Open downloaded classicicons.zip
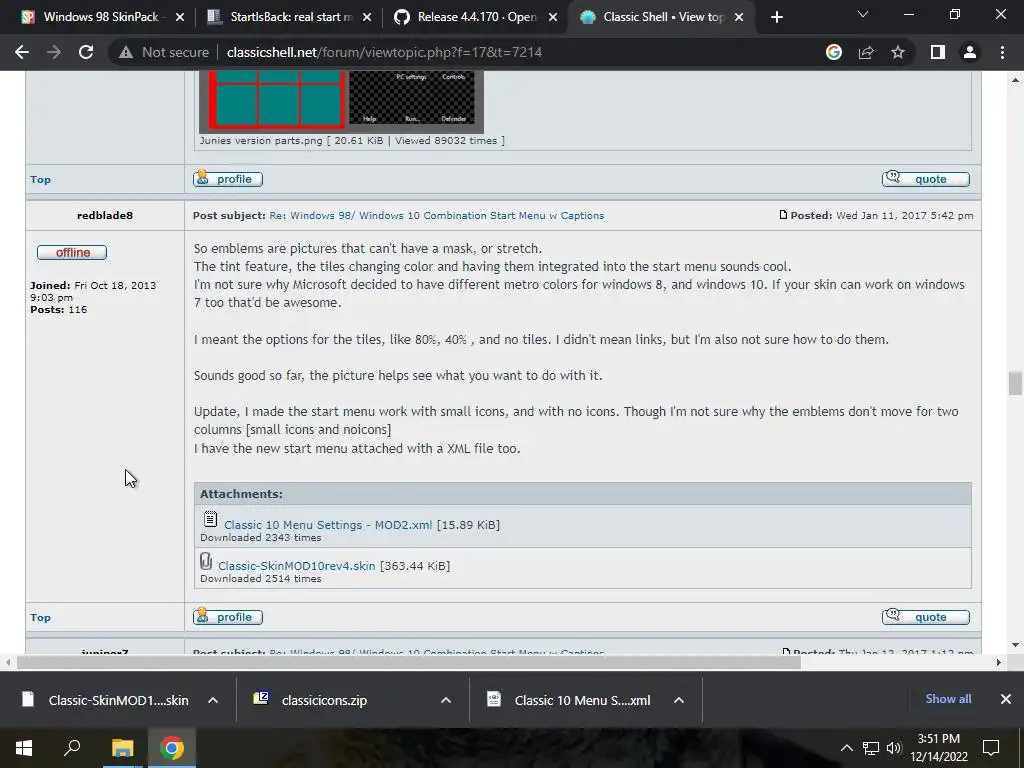 (x=311, y=700)
